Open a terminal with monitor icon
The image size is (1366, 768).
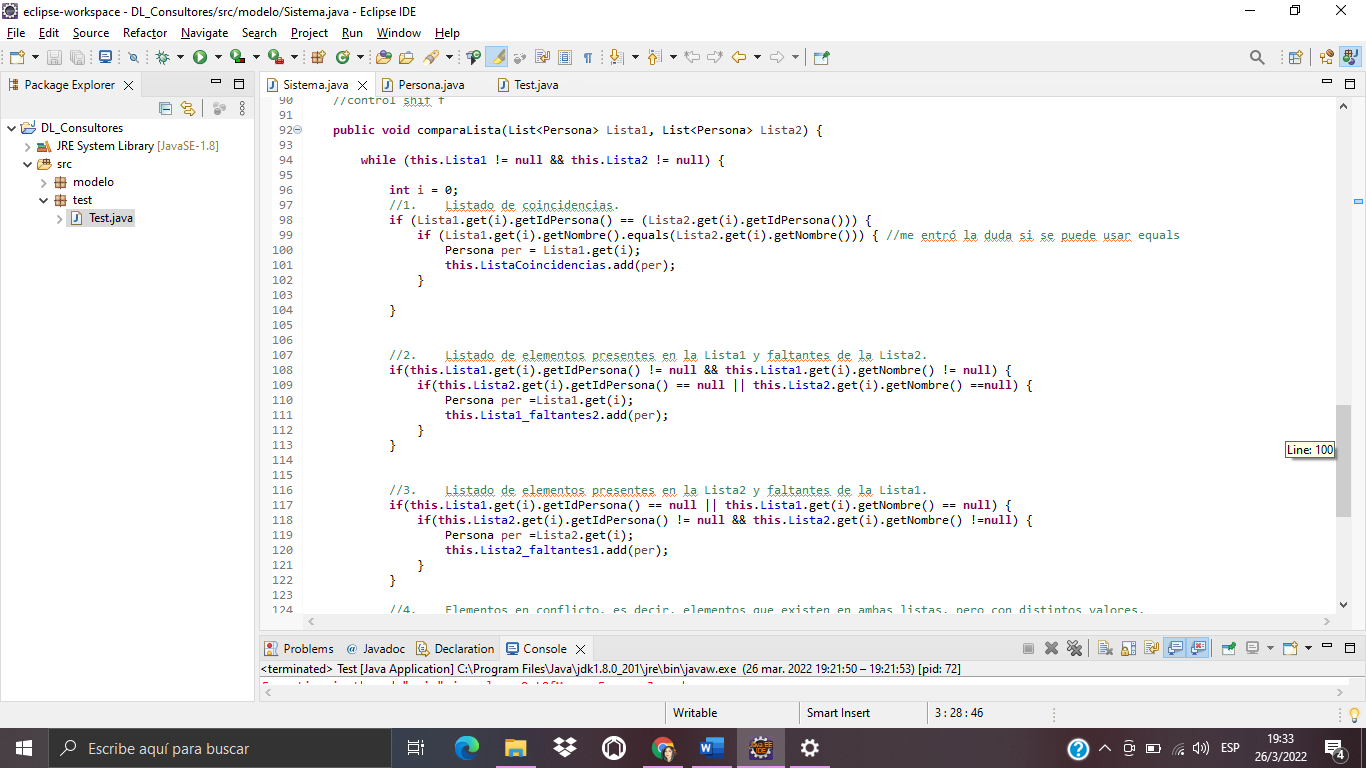[x=105, y=57]
